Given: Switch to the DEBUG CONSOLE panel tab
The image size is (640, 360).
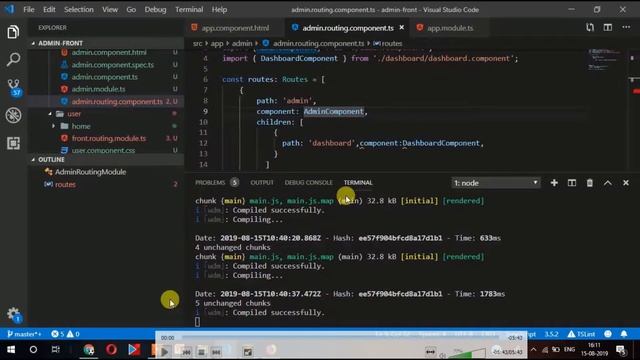Looking at the screenshot, I should tap(309, 182).
